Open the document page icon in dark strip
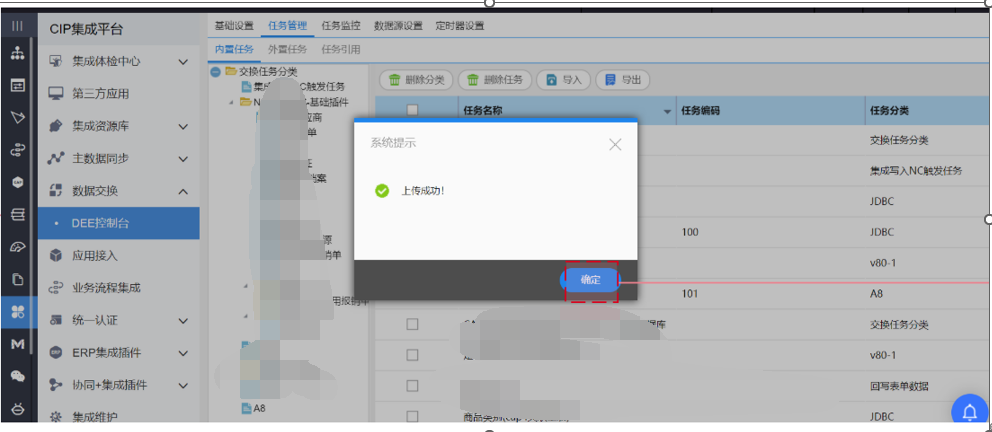992x432 pixels. (x=18, y=279)
